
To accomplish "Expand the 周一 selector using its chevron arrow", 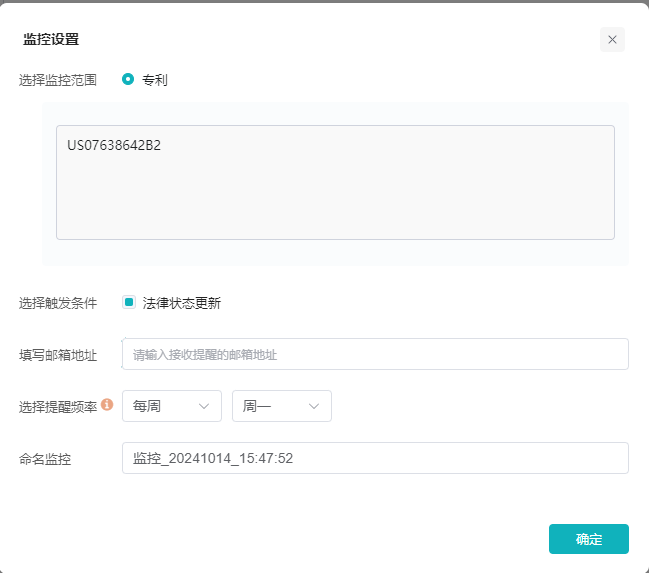I will point(314,406).
